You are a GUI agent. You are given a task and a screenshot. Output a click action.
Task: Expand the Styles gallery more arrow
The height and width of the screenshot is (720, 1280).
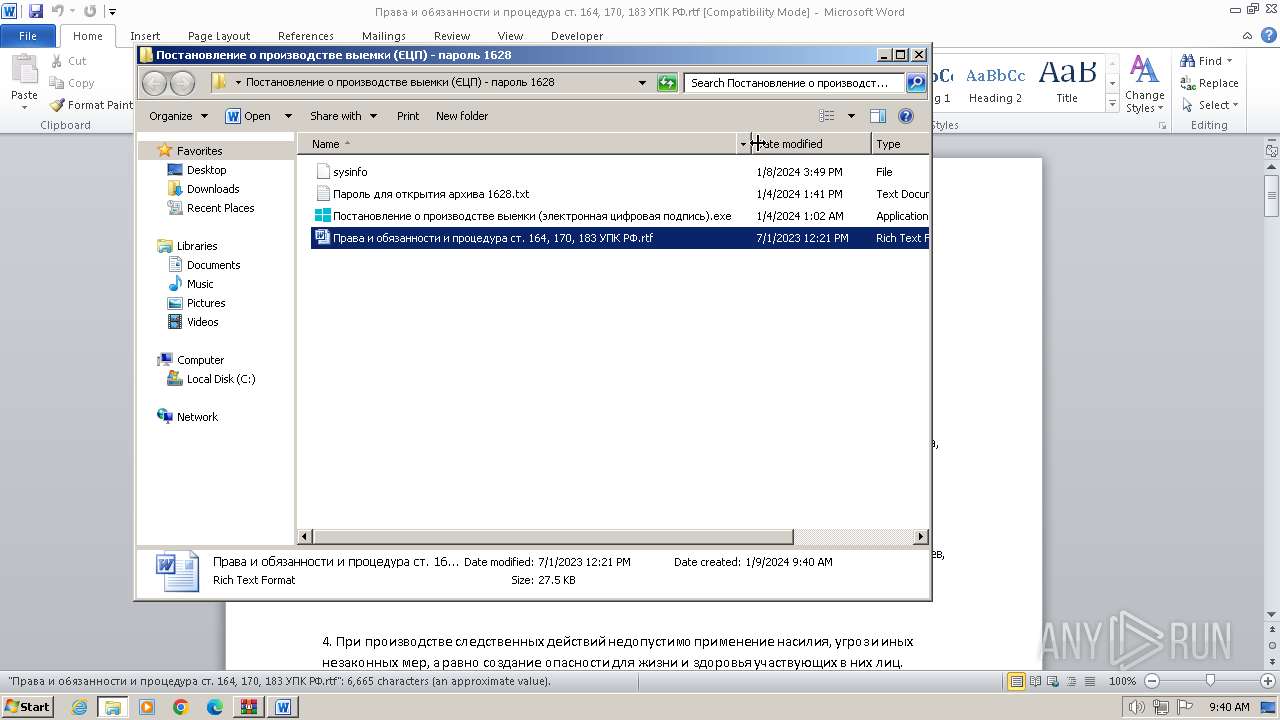click(1112, 104)
